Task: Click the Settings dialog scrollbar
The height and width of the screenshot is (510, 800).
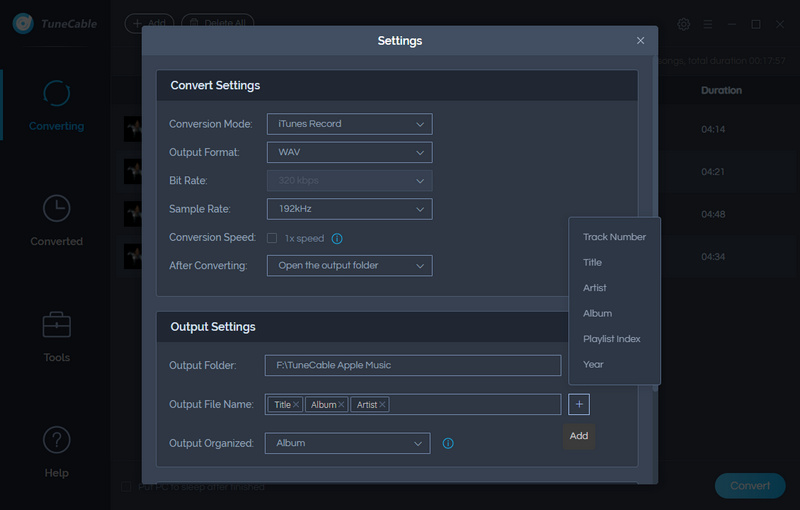Action: [655, 224]
